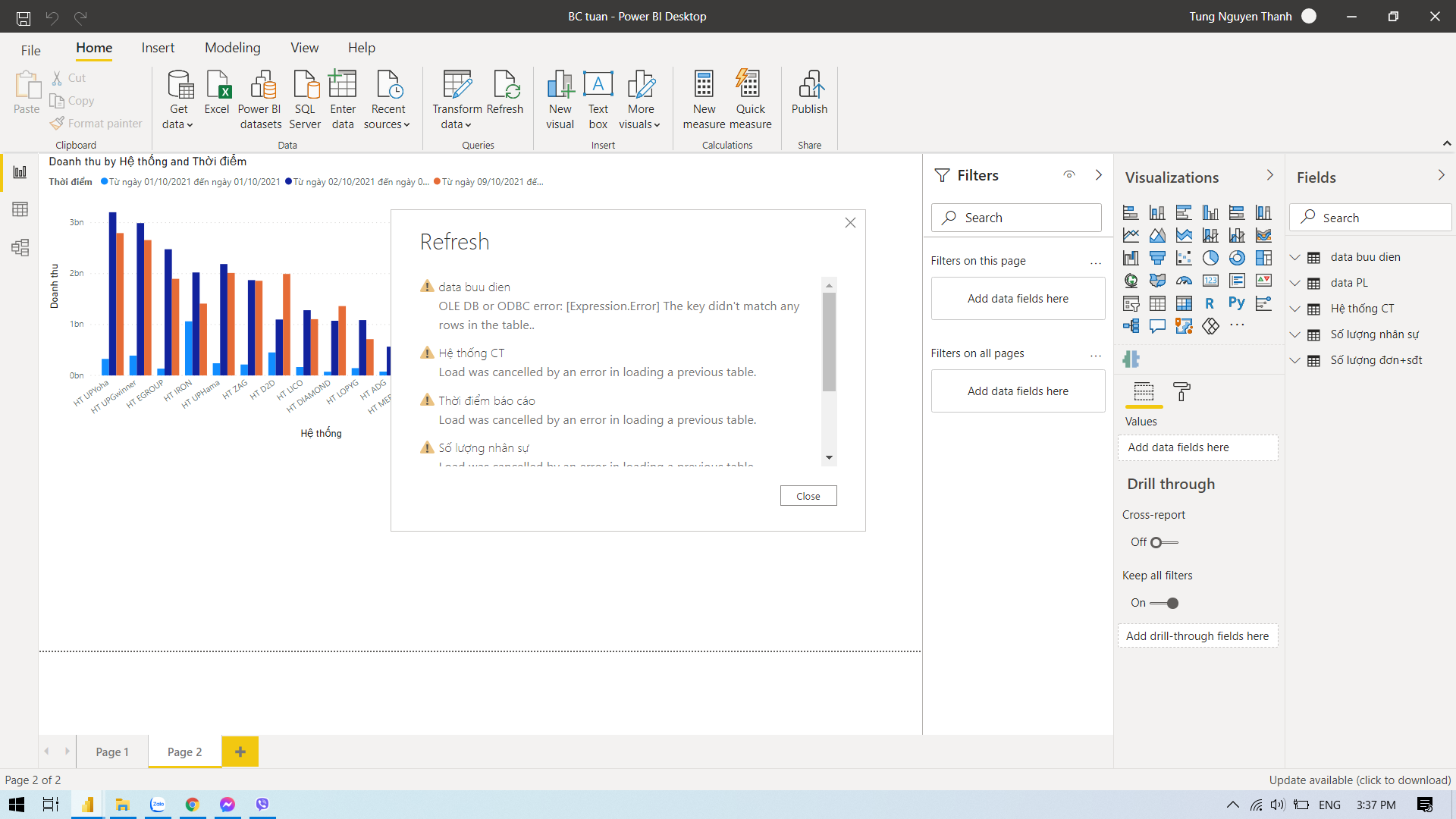Image resolution: width=1456 pixels, height=819 pixels.
Task: Select the pie chart visualization
Action: coord(1210,258)
